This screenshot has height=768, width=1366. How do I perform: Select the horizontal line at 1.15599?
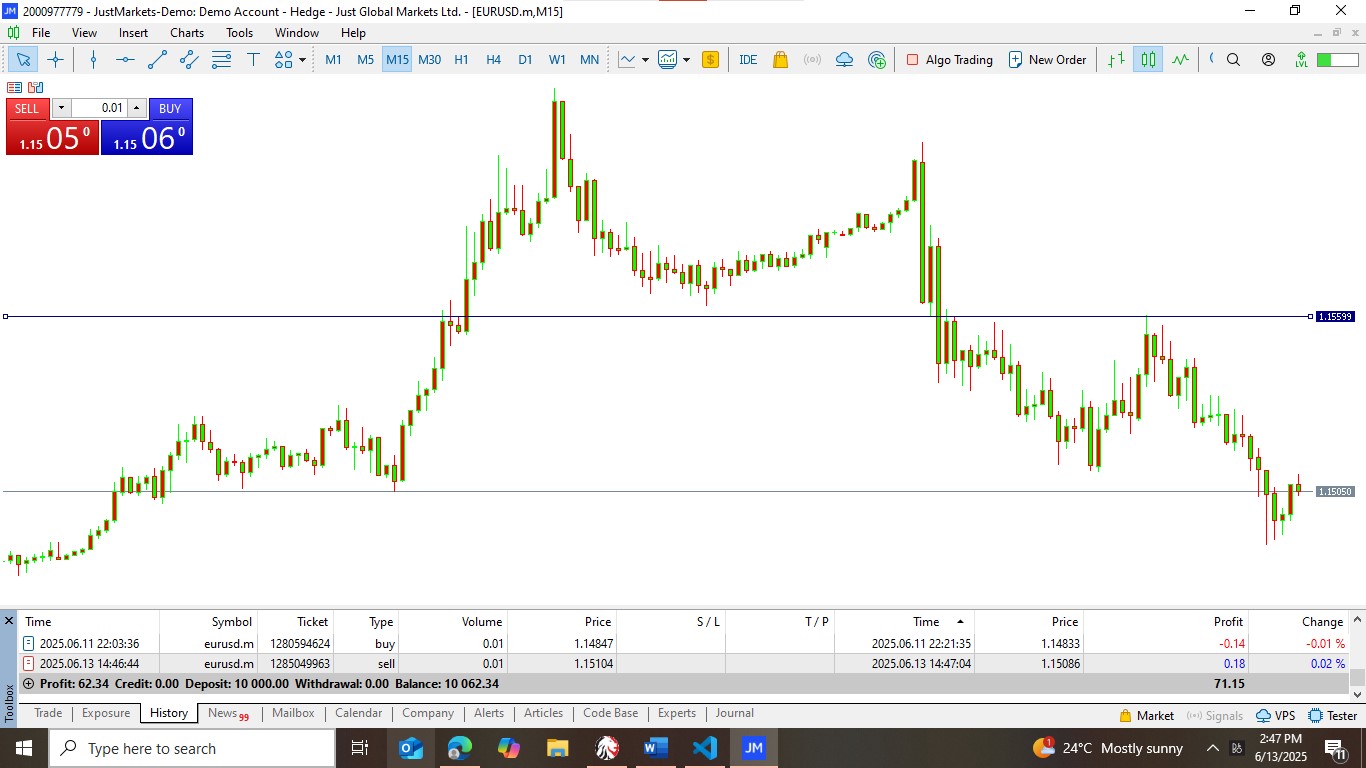click(x=700, y=317)
